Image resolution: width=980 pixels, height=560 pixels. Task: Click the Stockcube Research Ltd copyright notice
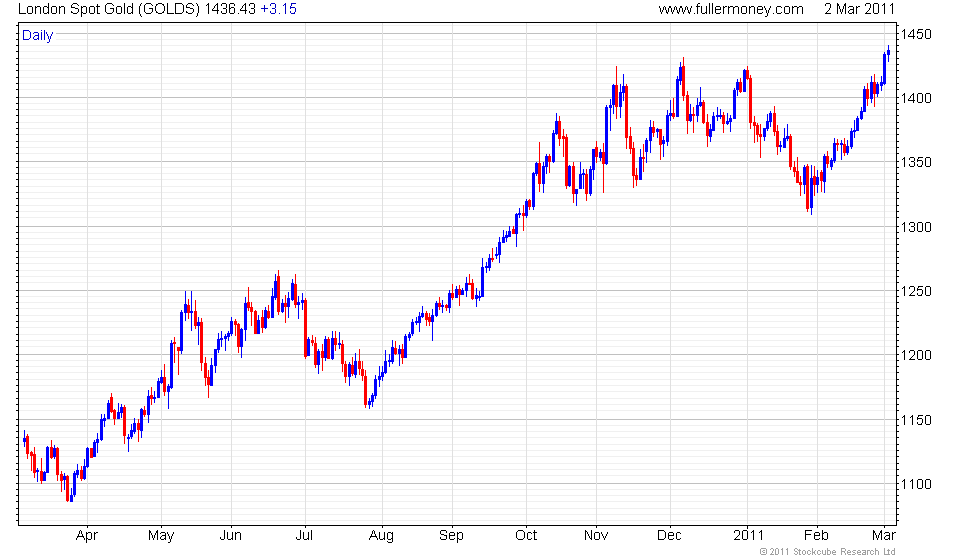click(828, 552)
